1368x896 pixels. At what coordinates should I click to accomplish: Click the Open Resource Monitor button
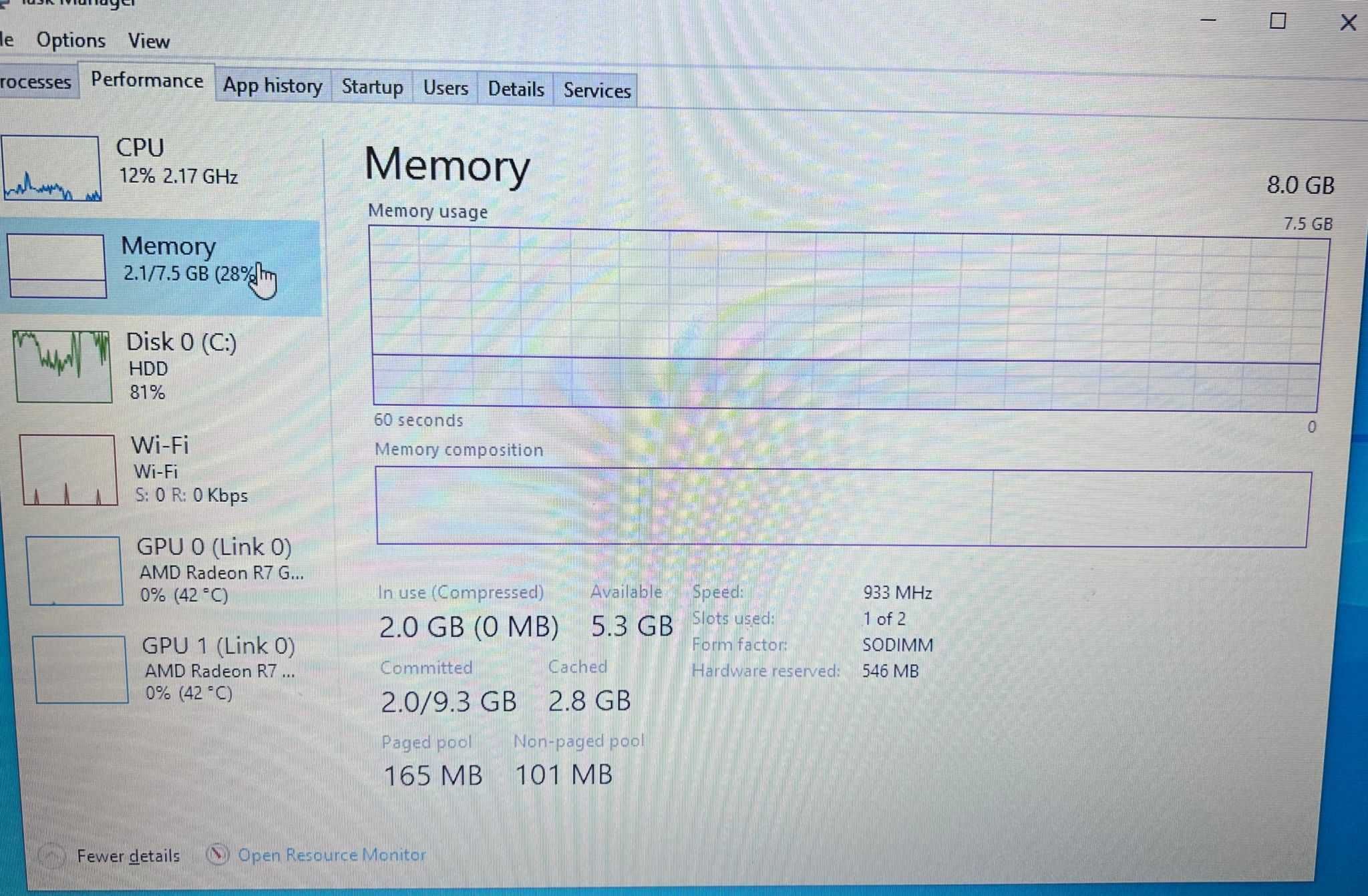(329, 854)
